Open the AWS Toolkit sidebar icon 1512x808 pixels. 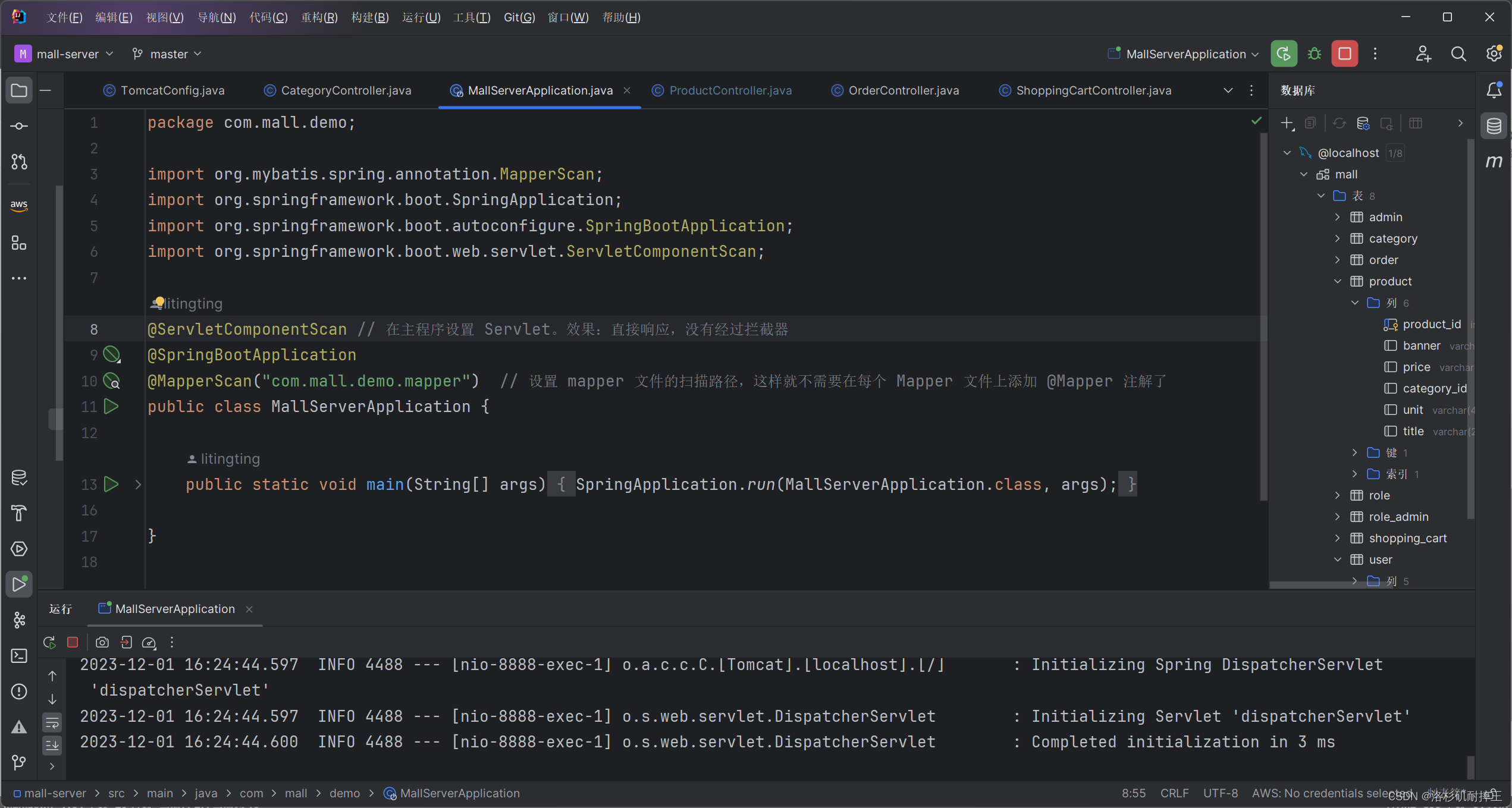tap(19, 205)
